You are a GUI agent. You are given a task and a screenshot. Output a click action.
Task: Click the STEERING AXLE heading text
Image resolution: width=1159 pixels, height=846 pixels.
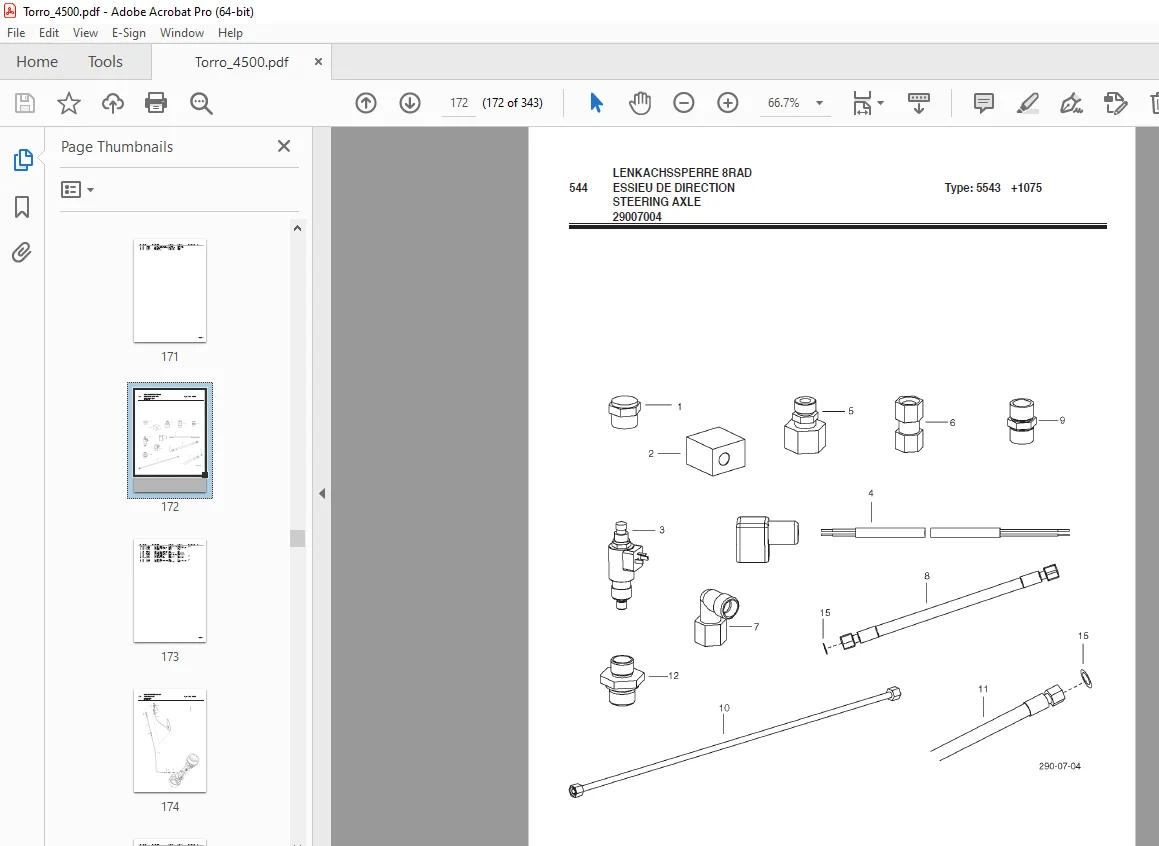[x=656, y=202]
